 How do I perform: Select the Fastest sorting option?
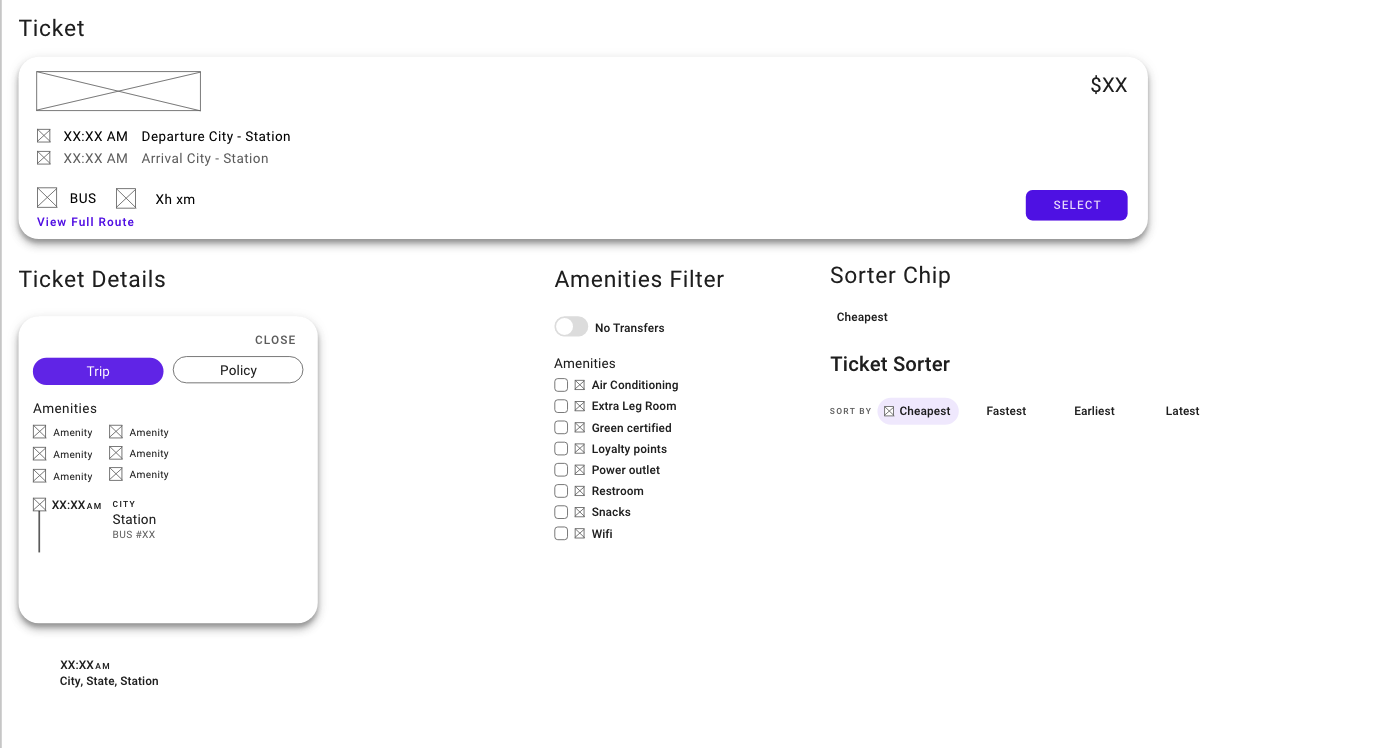[1005, 410]
